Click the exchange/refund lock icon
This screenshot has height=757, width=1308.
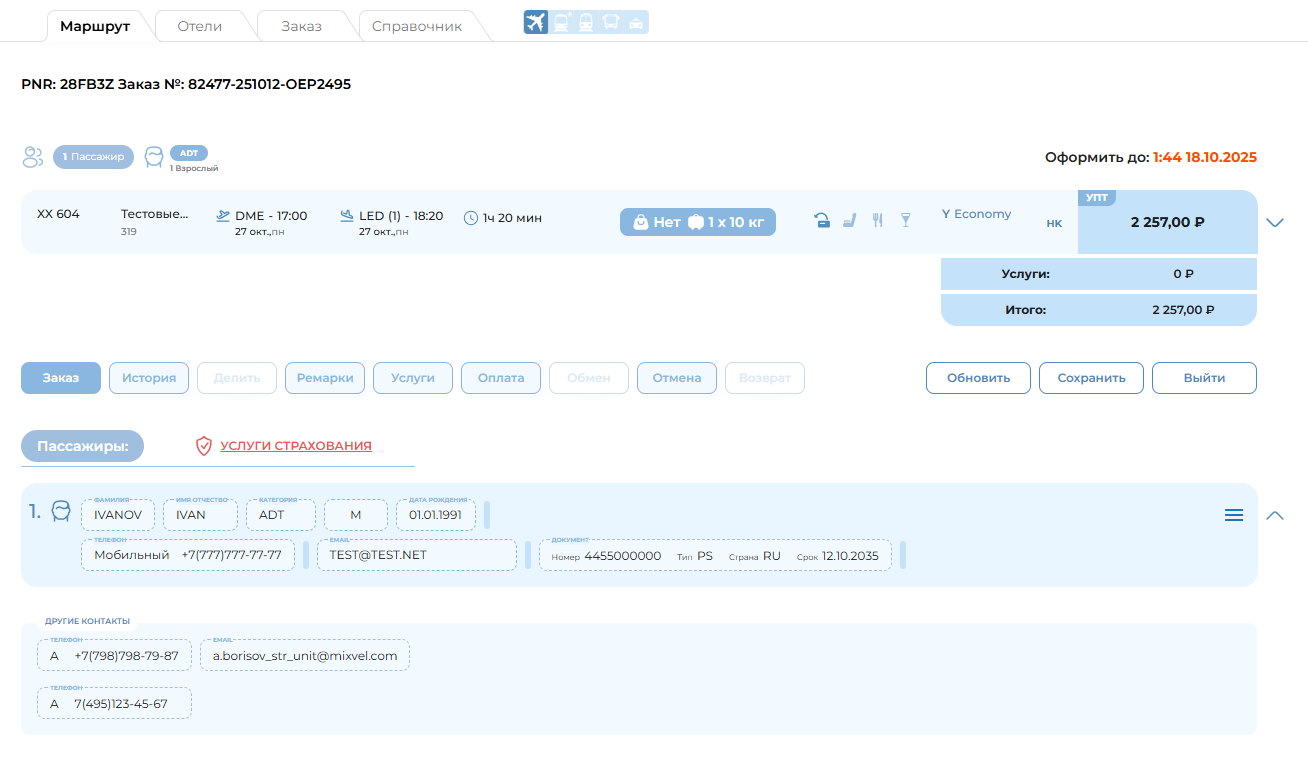(821, 221)
